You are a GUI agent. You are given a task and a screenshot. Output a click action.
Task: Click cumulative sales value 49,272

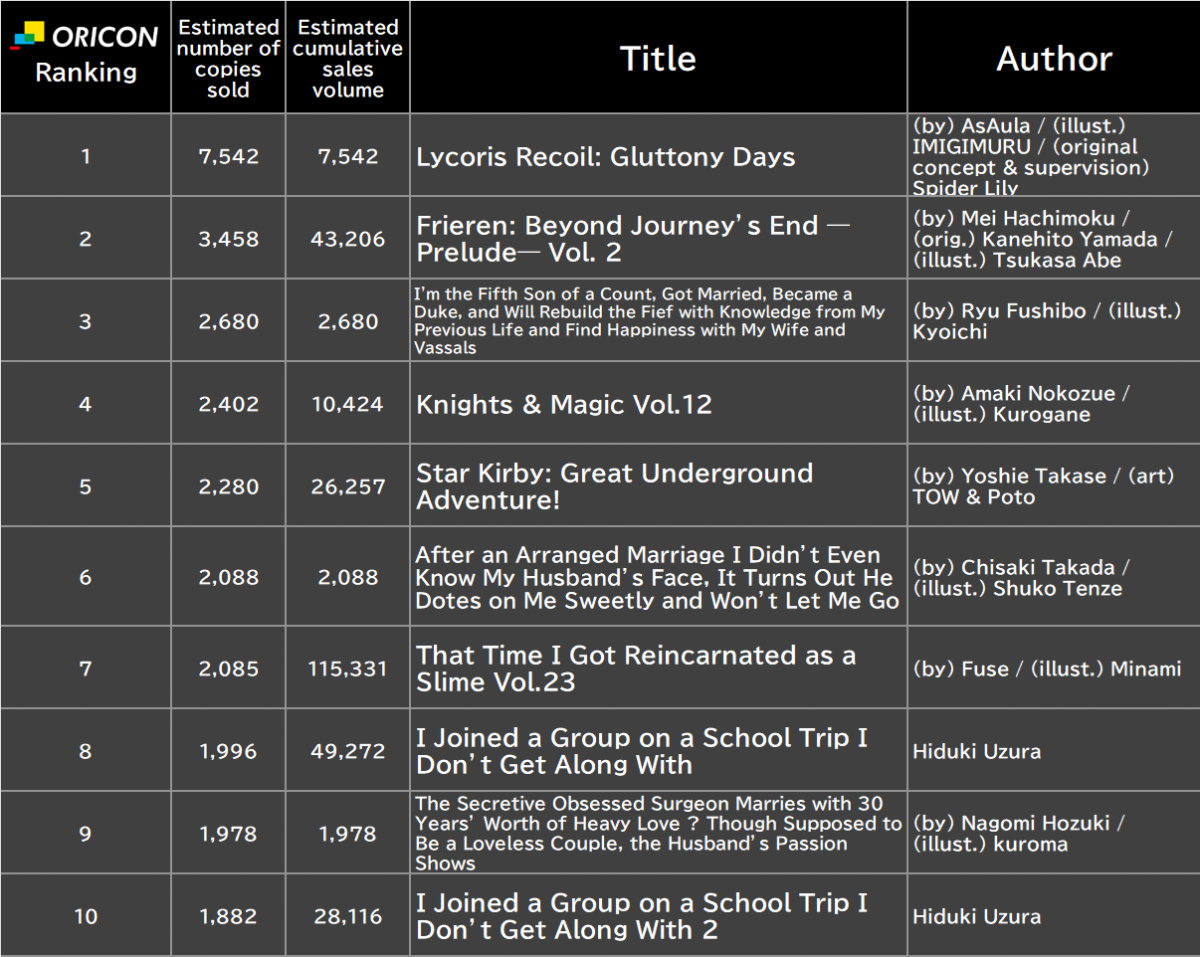coord(348,751)
